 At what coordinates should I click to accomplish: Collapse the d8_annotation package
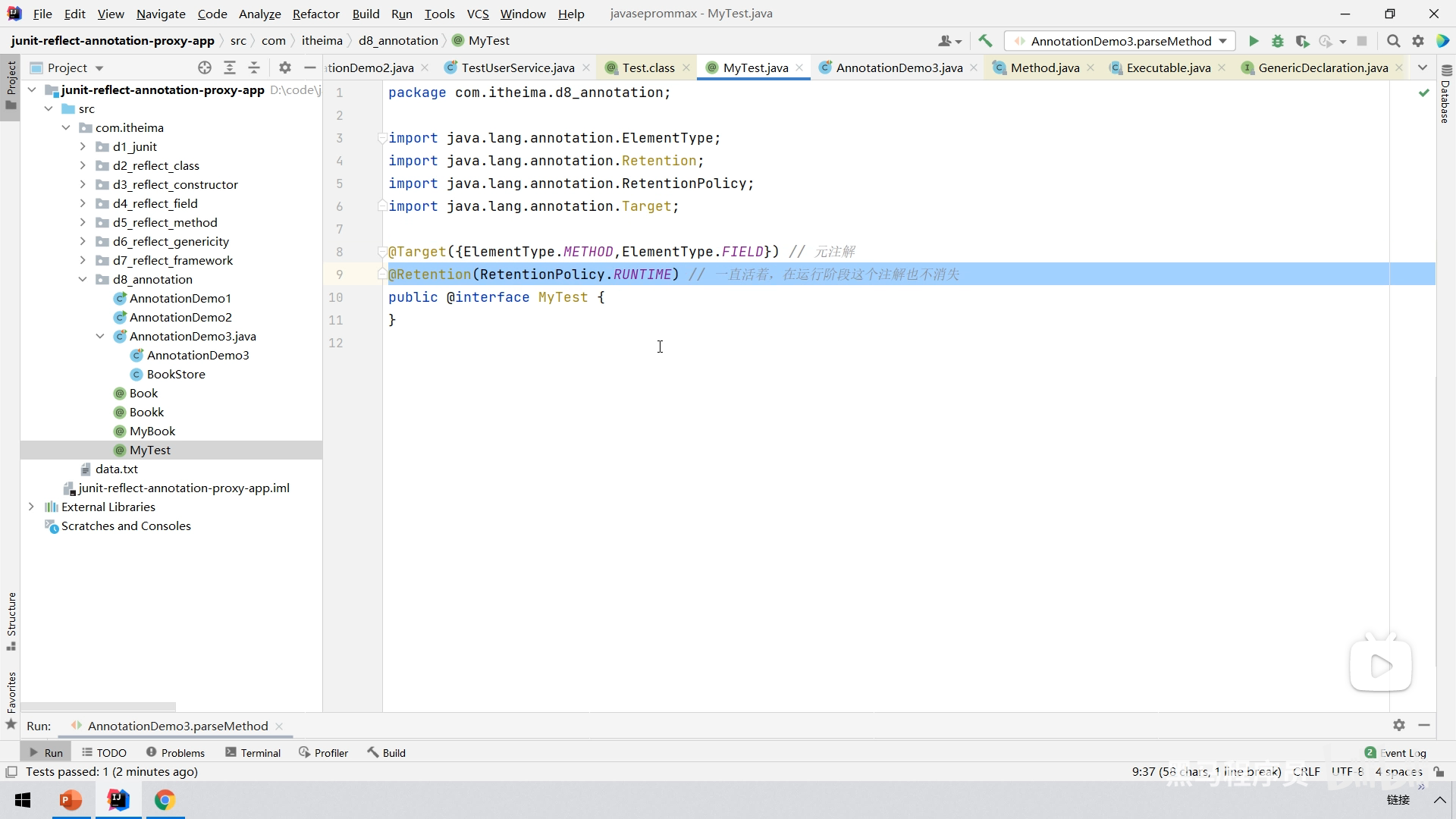tap(83, 279)
